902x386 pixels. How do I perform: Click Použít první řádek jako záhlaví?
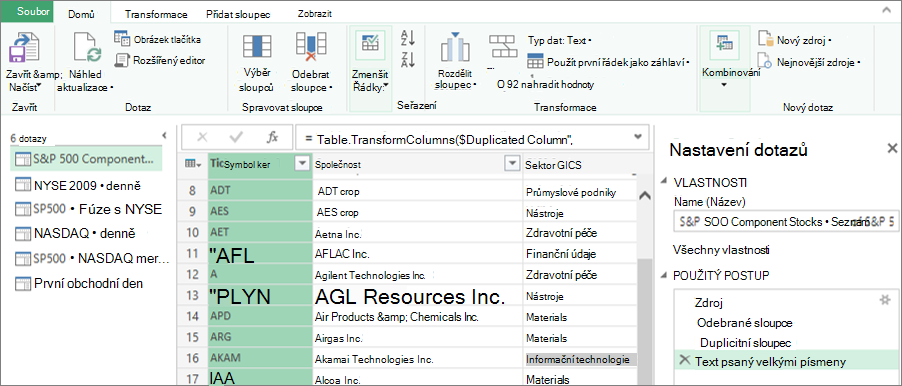point(609,62)
